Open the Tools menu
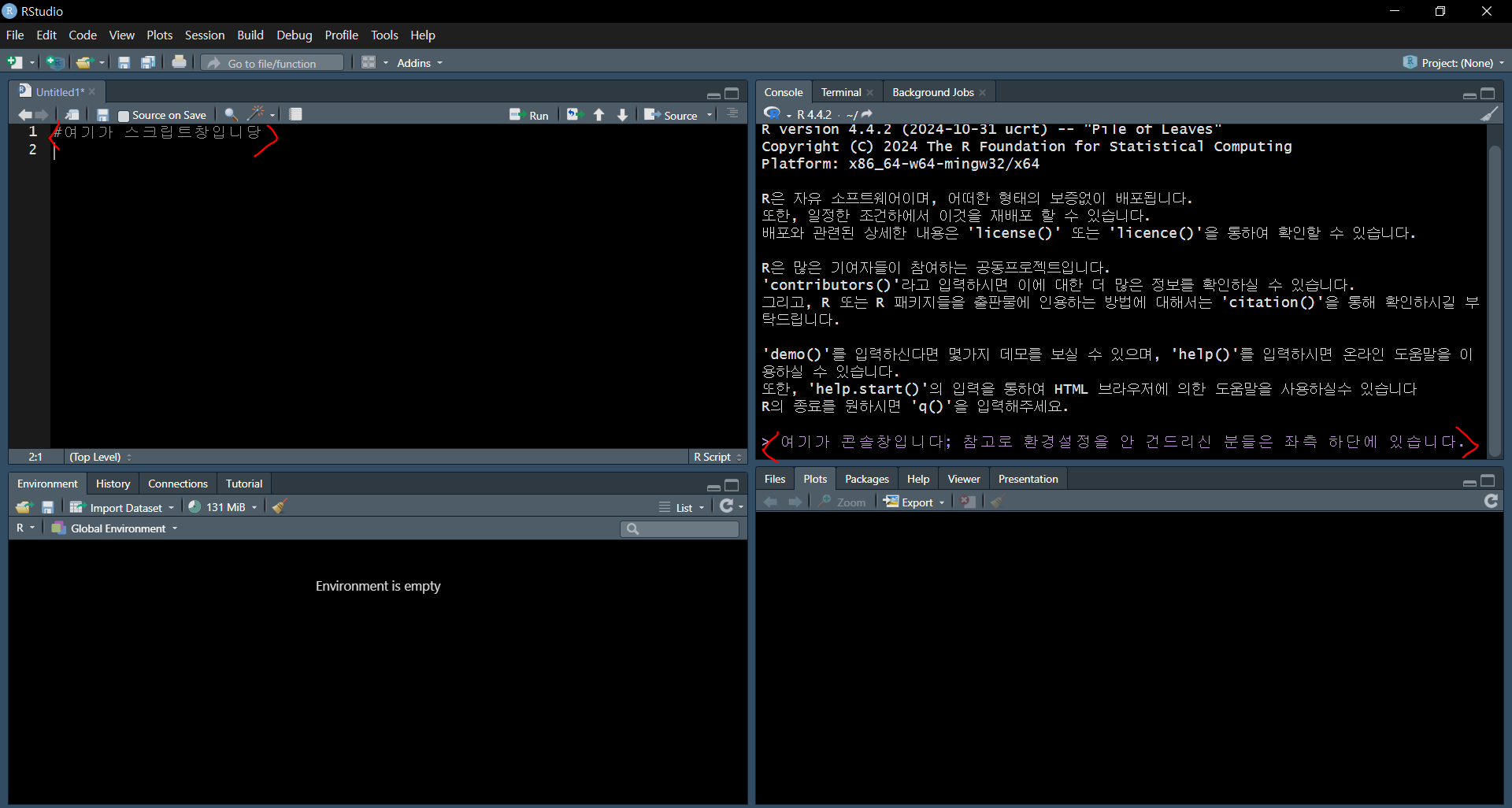1512x808 pixels. click(x=384, y=35)
